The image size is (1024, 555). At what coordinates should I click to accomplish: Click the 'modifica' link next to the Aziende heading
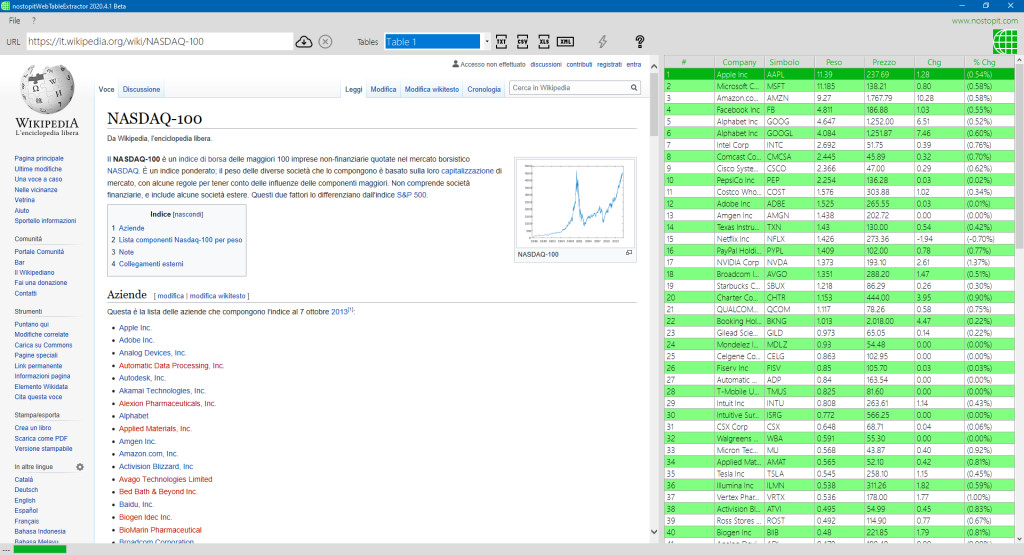pos(170,296)
